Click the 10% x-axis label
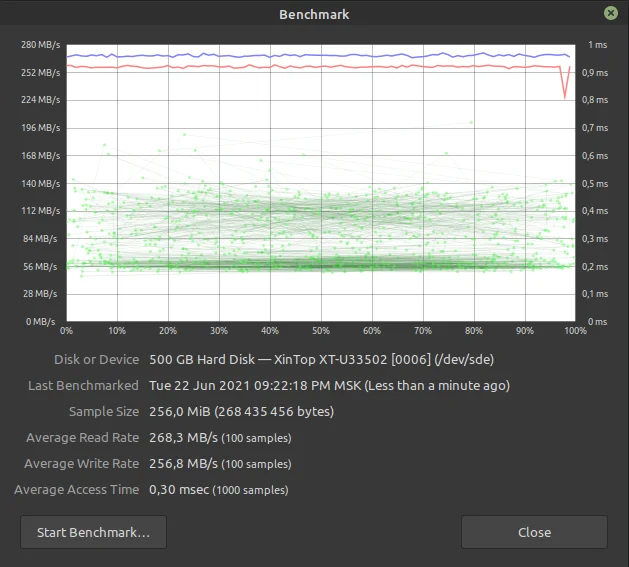 pos(117,331)
